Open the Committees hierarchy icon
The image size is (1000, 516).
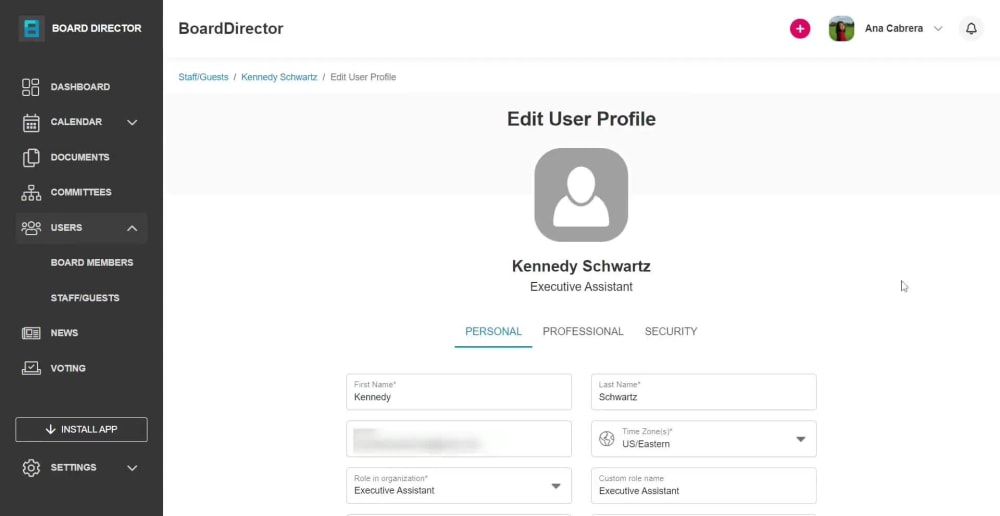tap(31, 193)
